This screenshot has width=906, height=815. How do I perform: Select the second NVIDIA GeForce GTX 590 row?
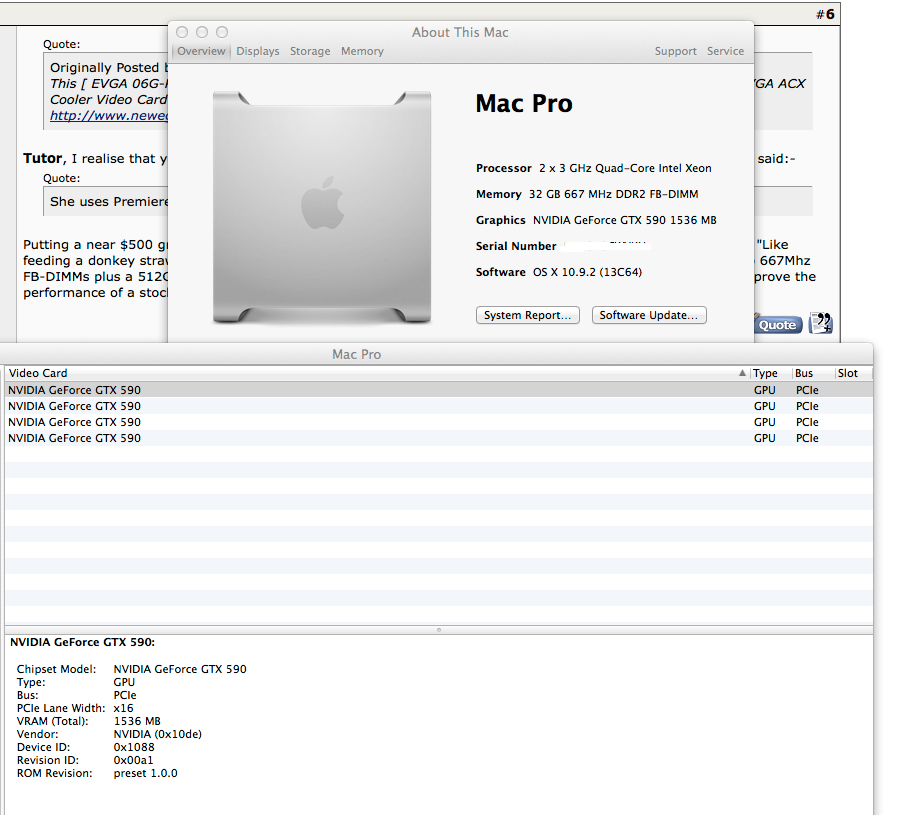tap(439, 406)
